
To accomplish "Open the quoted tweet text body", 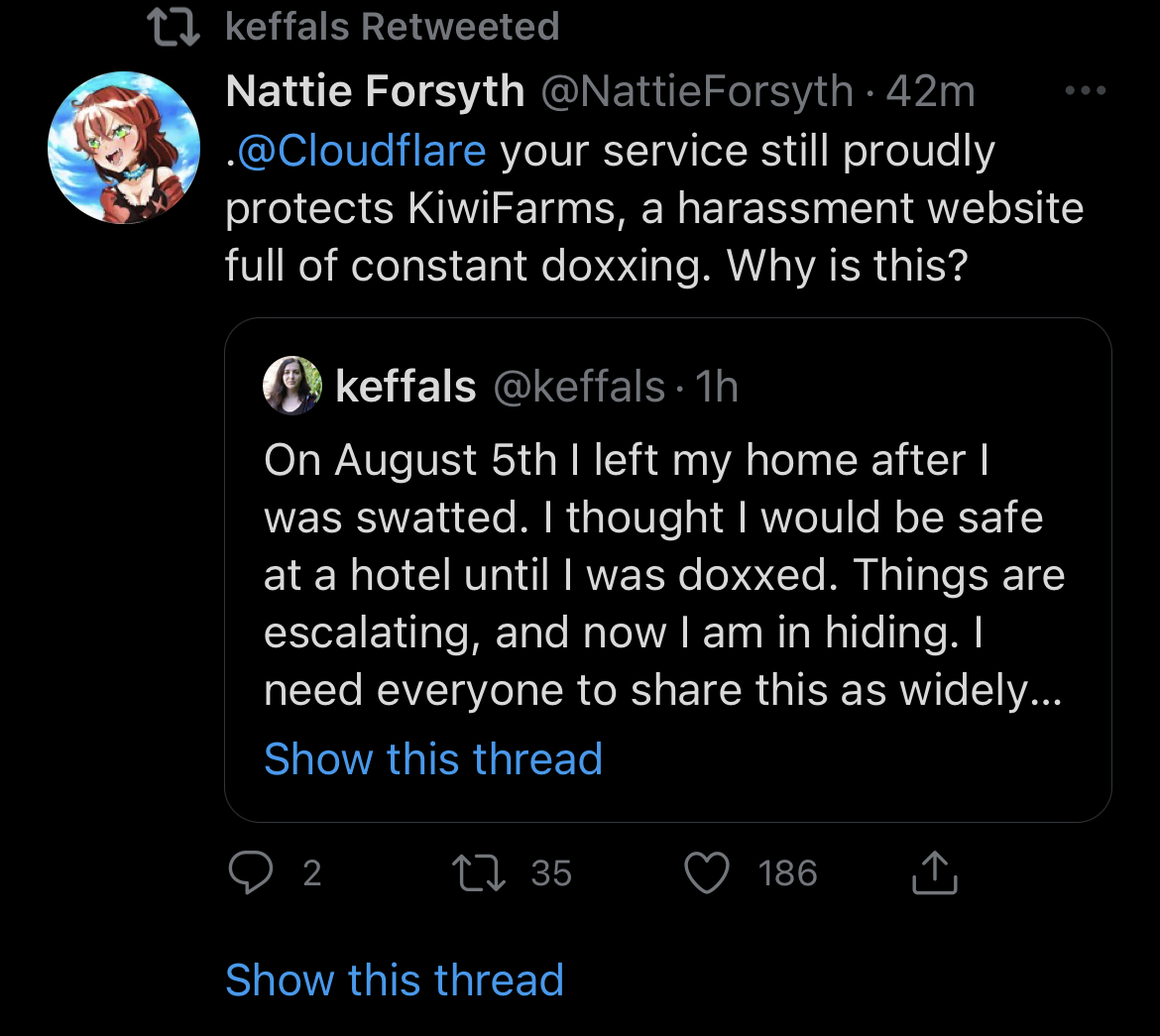I will coord(663,575).
